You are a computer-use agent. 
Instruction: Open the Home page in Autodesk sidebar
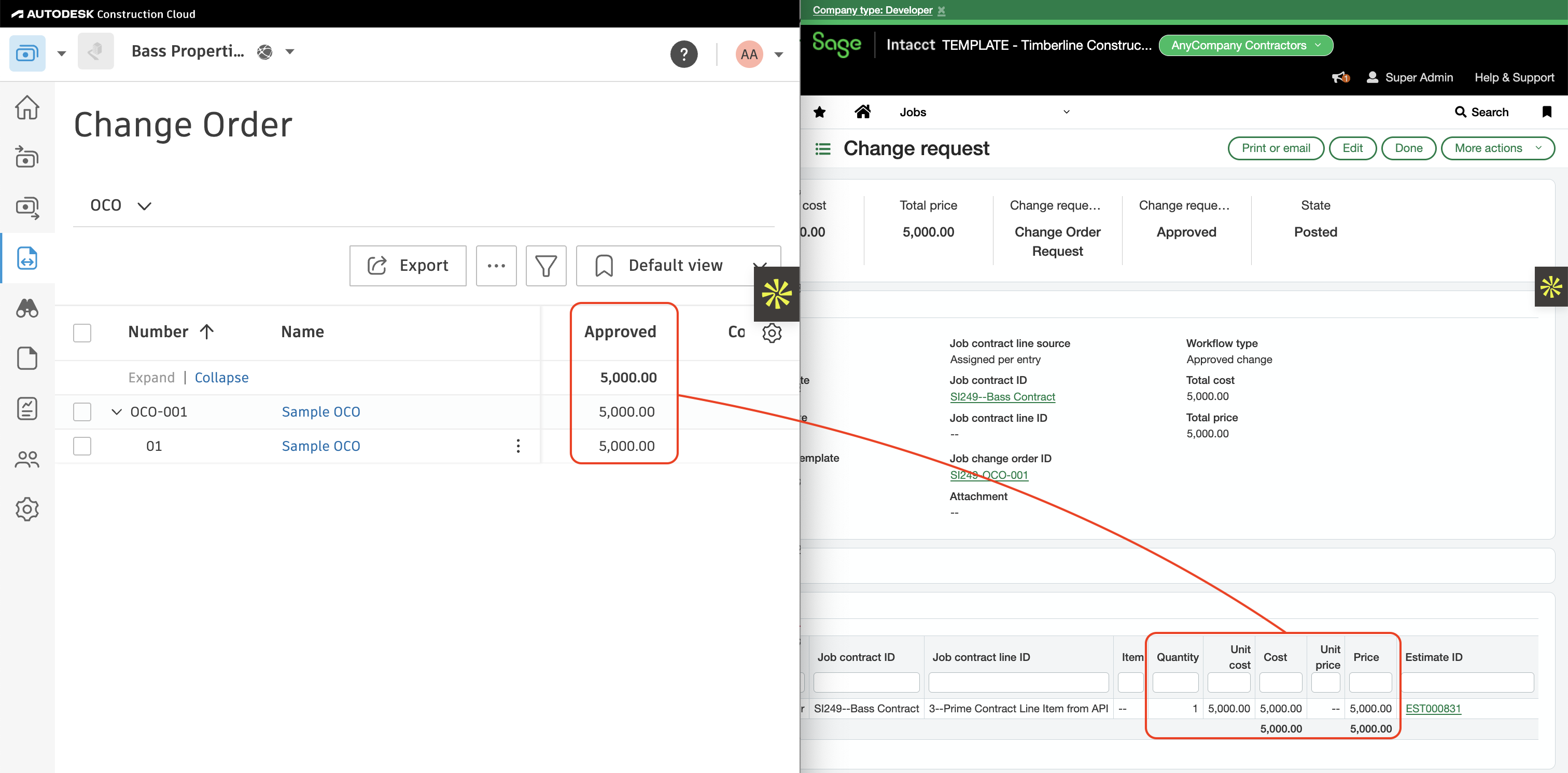[27, 107]
